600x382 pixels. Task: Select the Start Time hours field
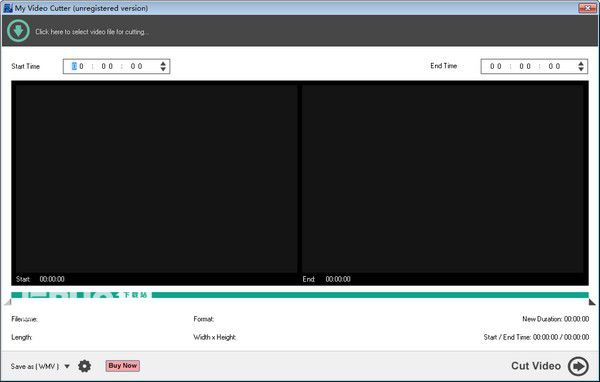(x=78, y=66)
